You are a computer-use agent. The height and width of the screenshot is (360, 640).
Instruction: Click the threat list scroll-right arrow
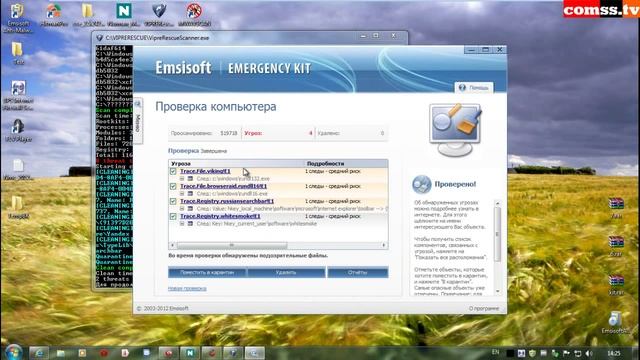pyautogui.click(x=384, y=245)
